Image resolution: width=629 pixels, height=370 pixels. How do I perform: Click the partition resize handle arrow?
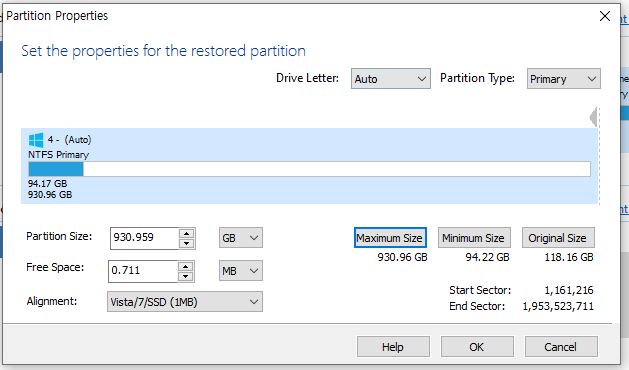pos(594,117)
